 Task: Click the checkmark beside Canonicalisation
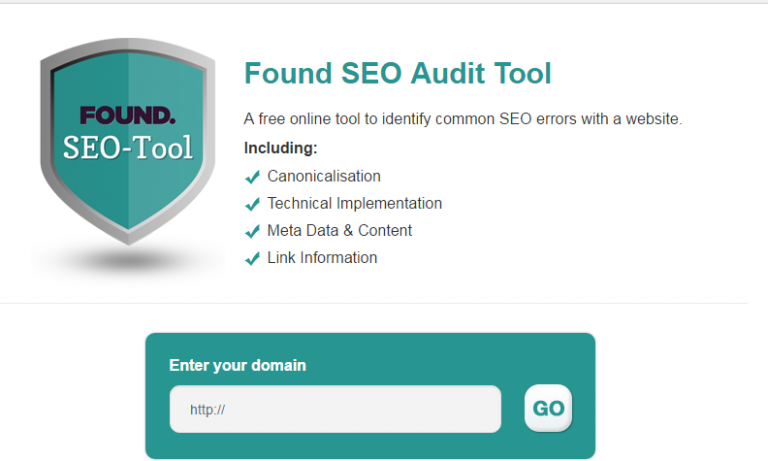pyautogui.click(x=253, y=178)
